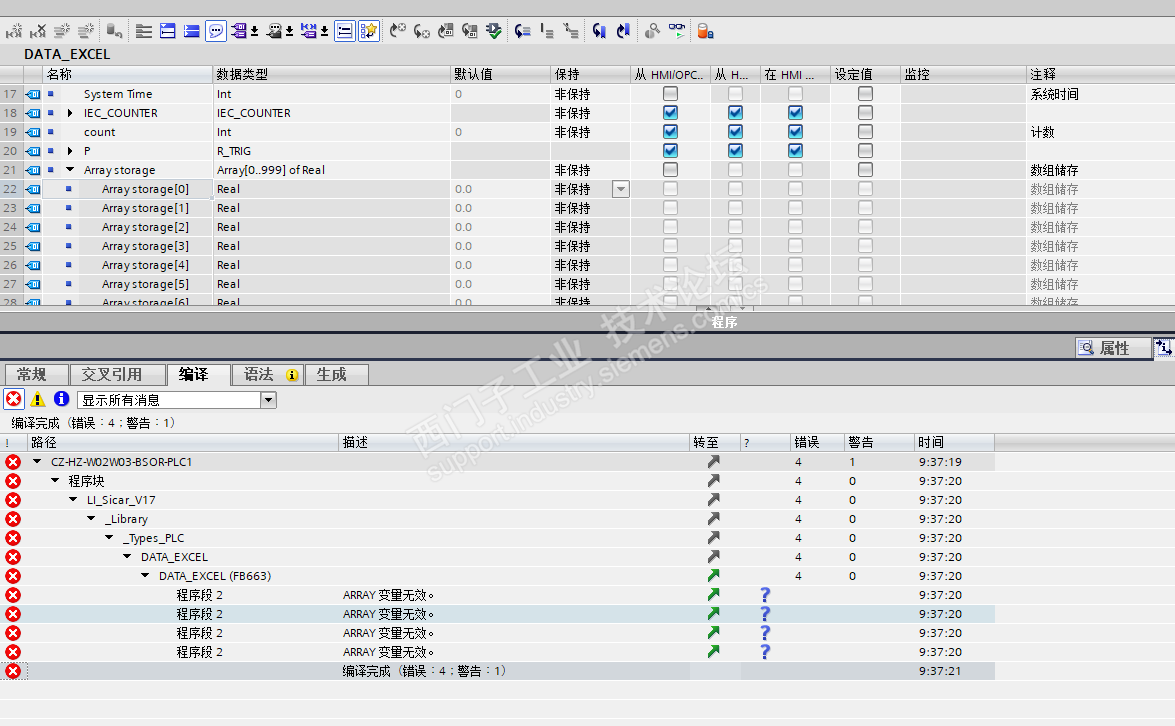1175x726 pixels.
Task: Collapse the LI_Sicar_V17 tree node
Action: [x=73, y=500]
